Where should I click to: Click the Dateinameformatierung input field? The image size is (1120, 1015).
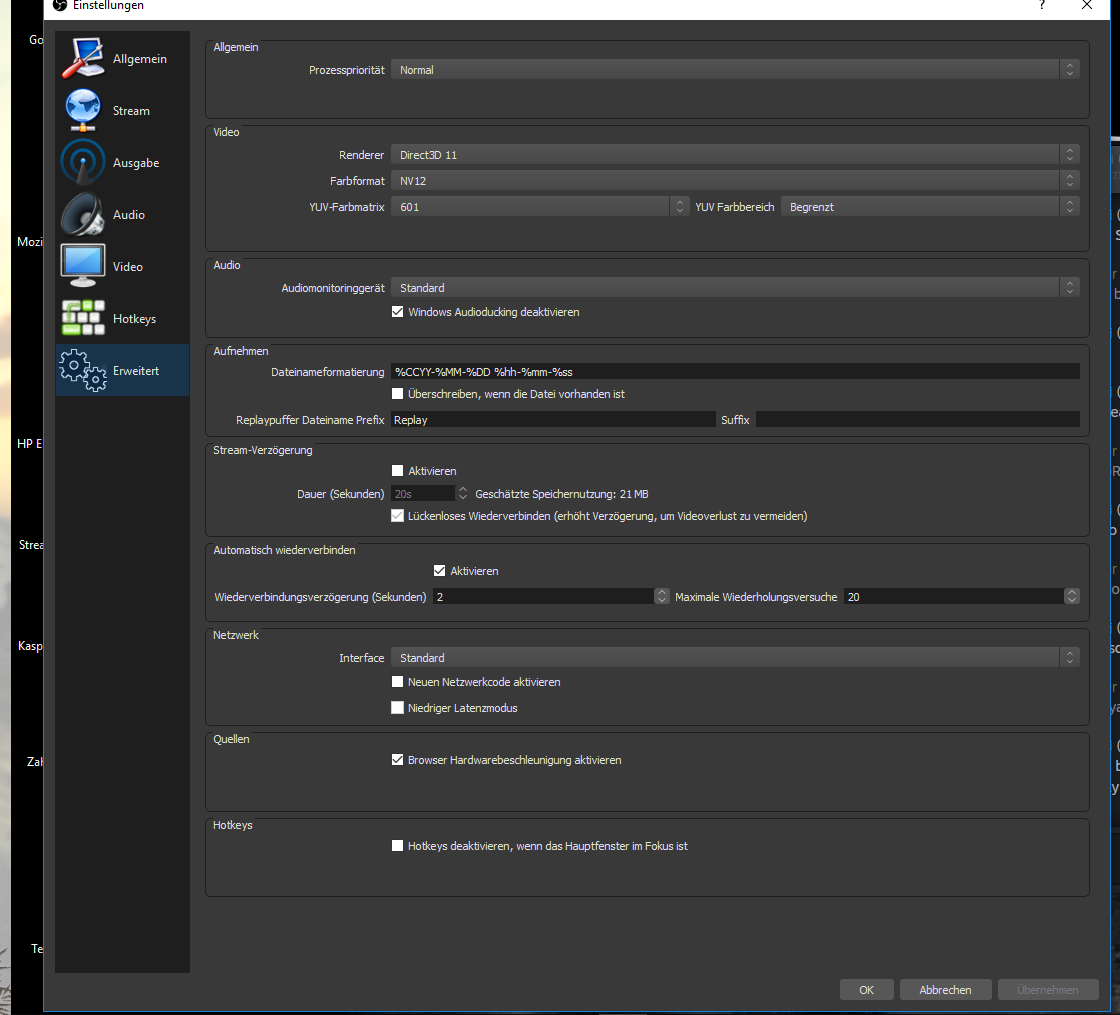735,372
